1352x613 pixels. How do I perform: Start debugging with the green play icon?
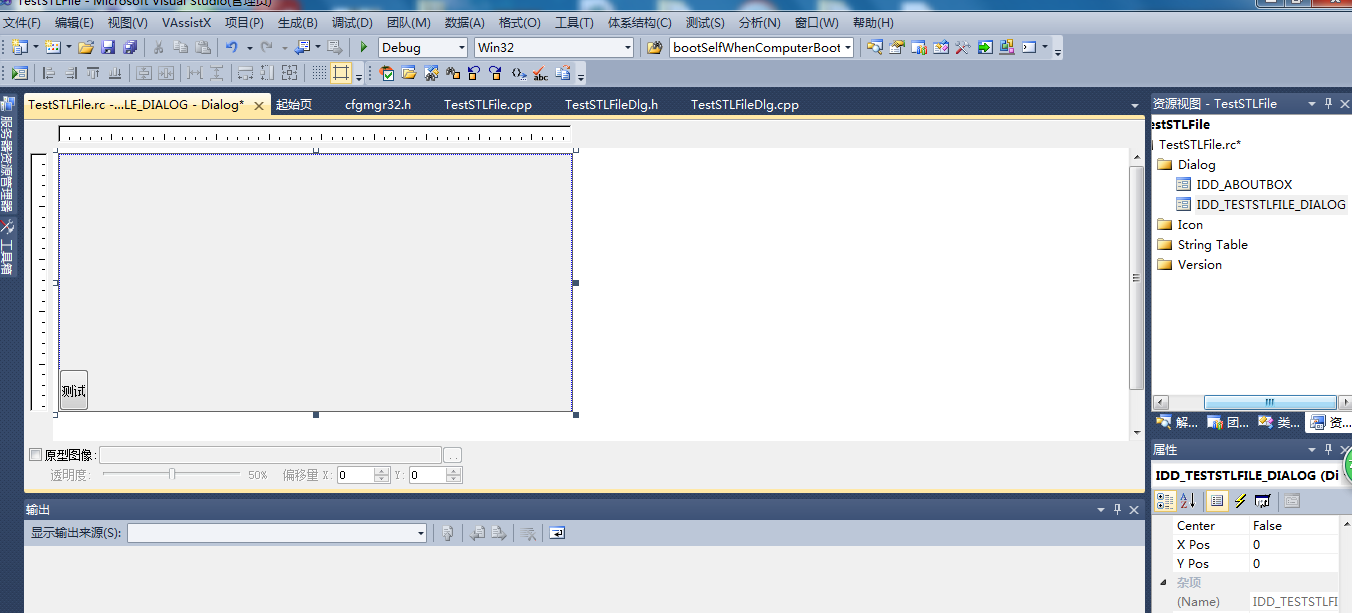tap(364, 47)
